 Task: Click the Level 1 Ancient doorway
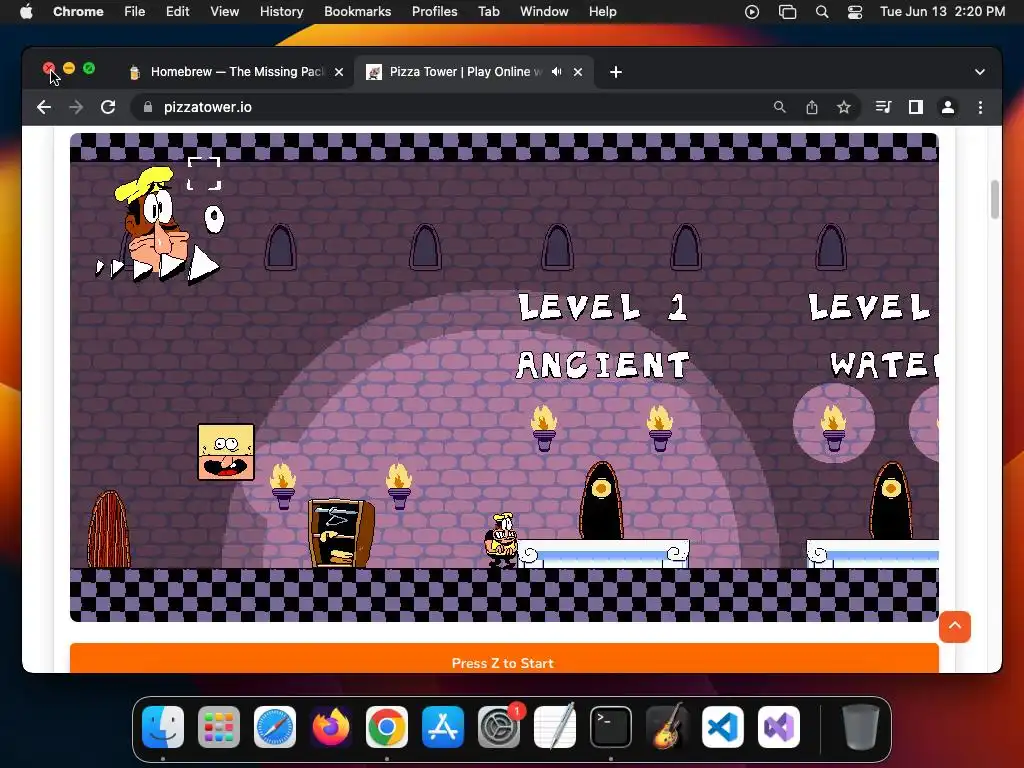click(601, 500)
